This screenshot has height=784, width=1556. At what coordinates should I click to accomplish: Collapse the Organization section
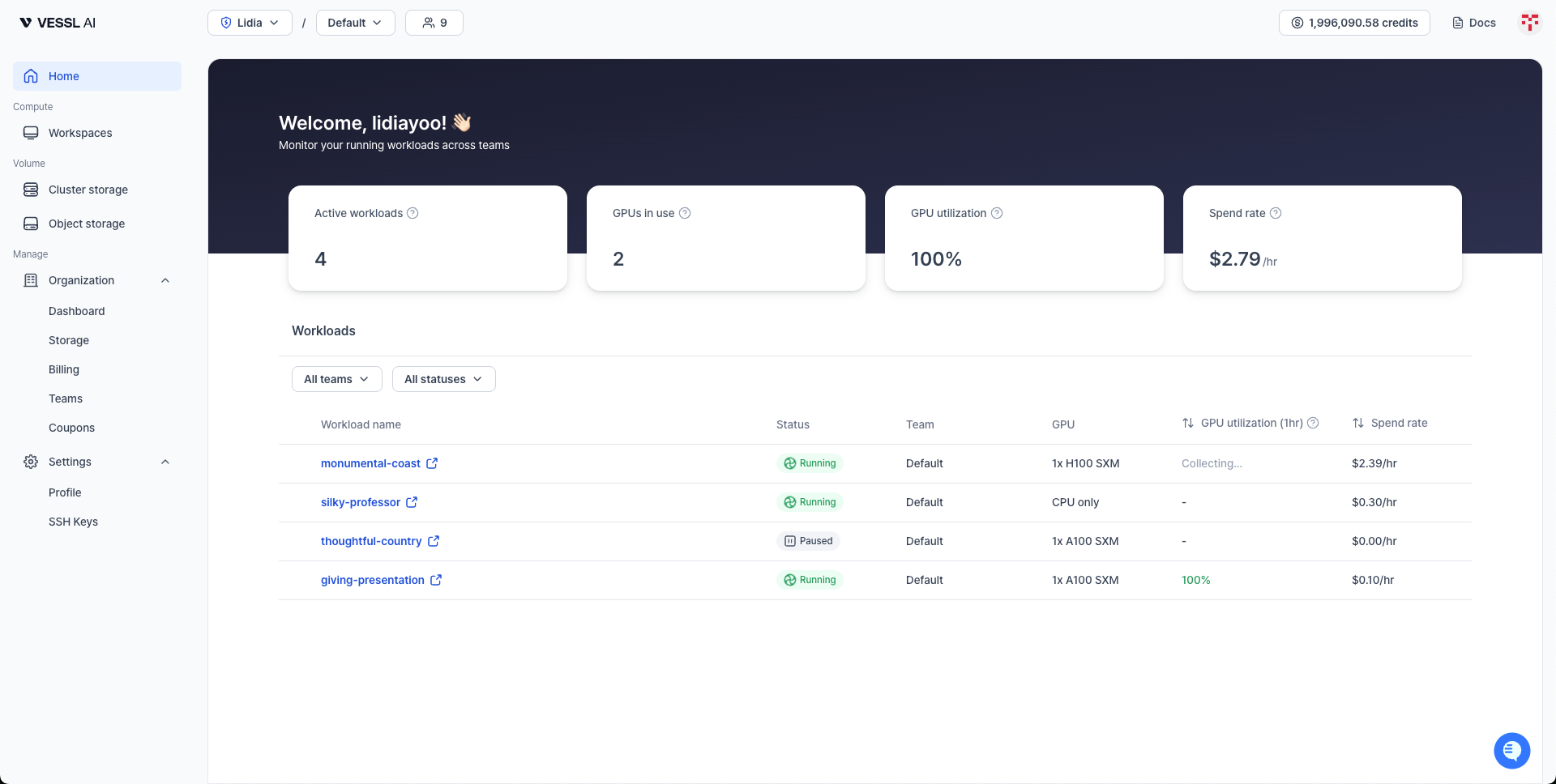pyautogui.click(x=165, y=280)
